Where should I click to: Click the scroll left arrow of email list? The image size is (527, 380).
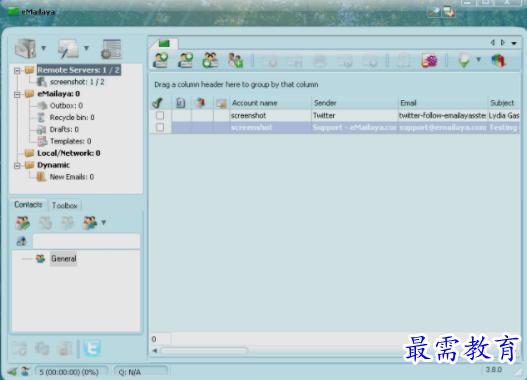pyautogui.click(x=155, y=350)
